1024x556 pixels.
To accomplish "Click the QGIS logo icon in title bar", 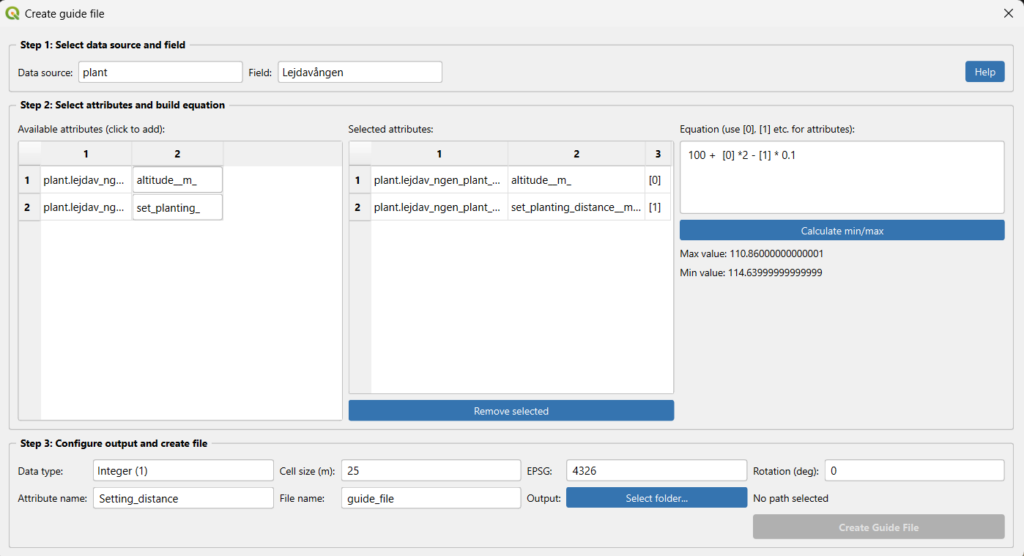I will (13, 14).
